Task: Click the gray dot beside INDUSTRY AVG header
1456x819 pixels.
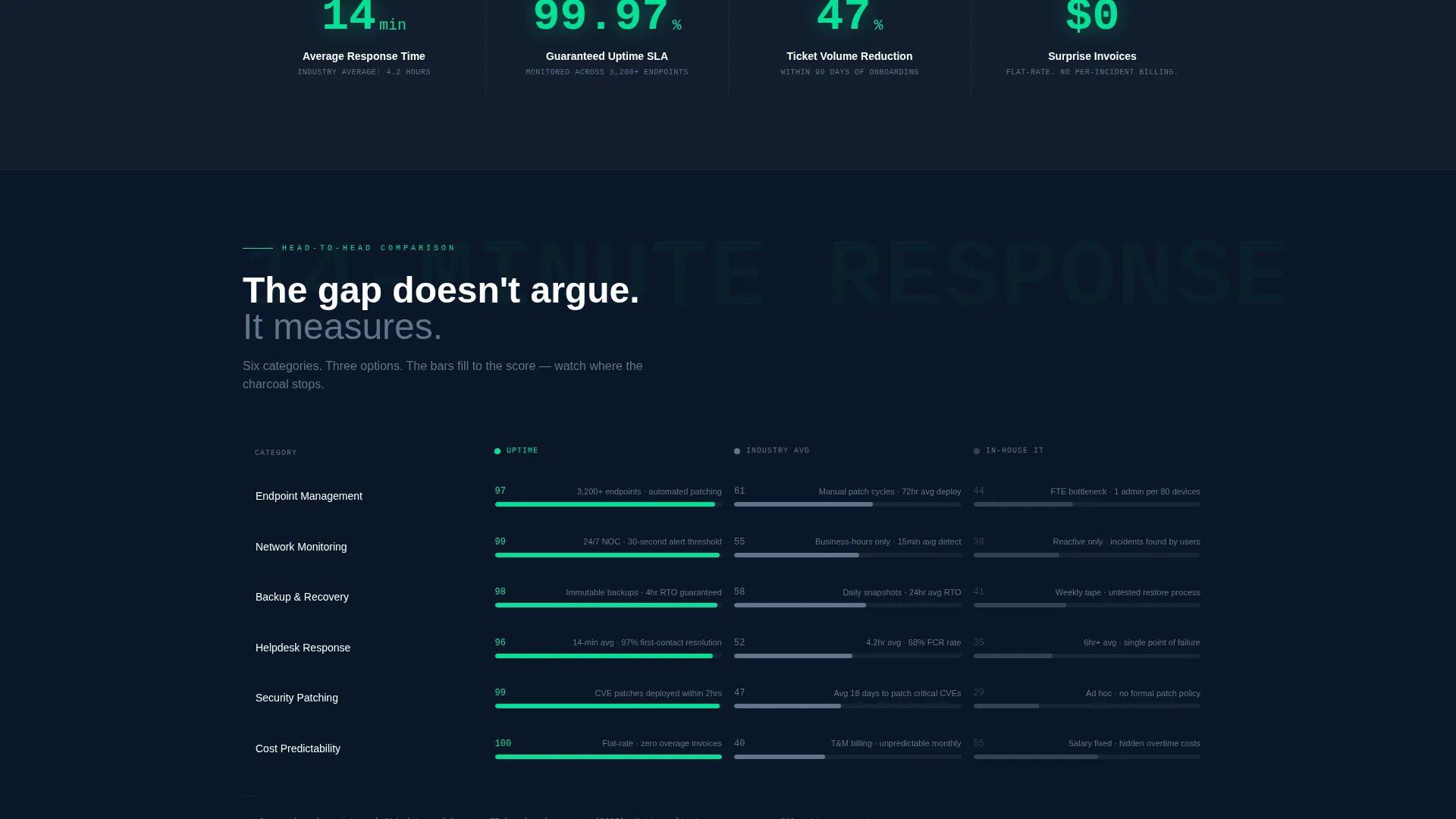Action: coord(737,451)
